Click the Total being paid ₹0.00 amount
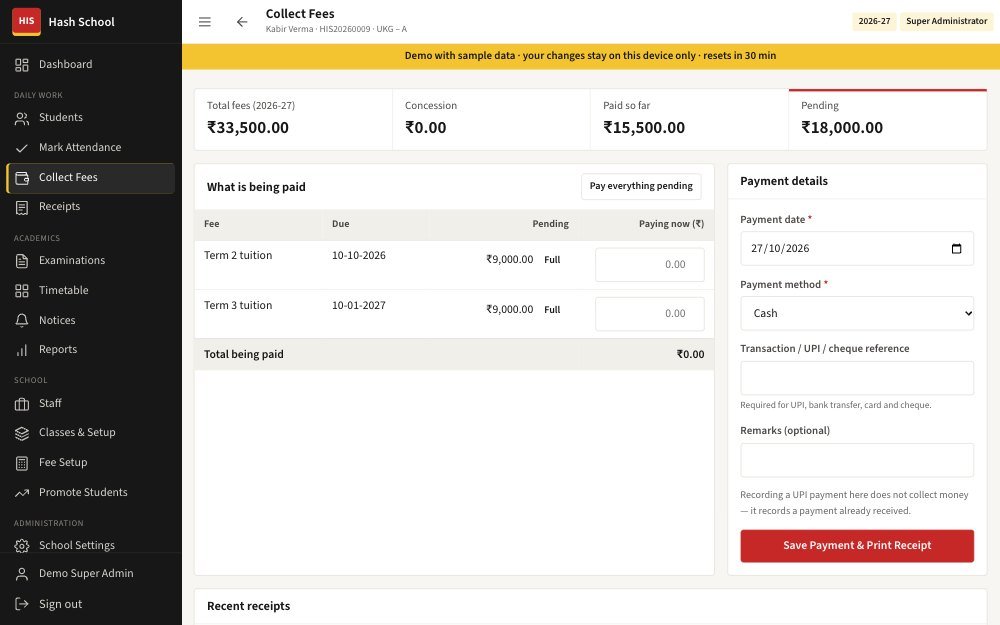Viewport: 1000px width, 625px height. click(x=690, y=355)
